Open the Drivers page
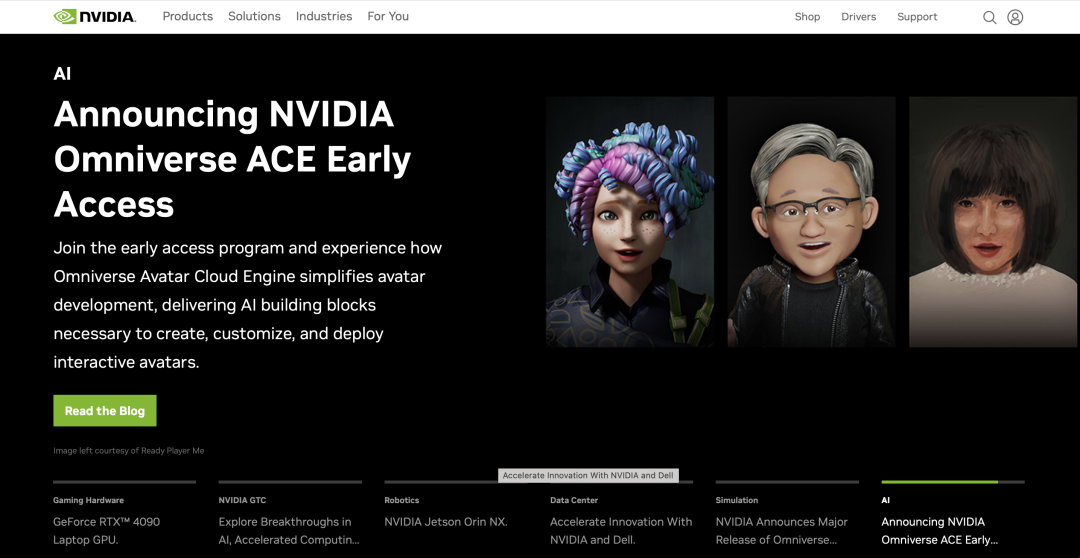The height and width of the screenshot is (558, 1080). (858, 17)
